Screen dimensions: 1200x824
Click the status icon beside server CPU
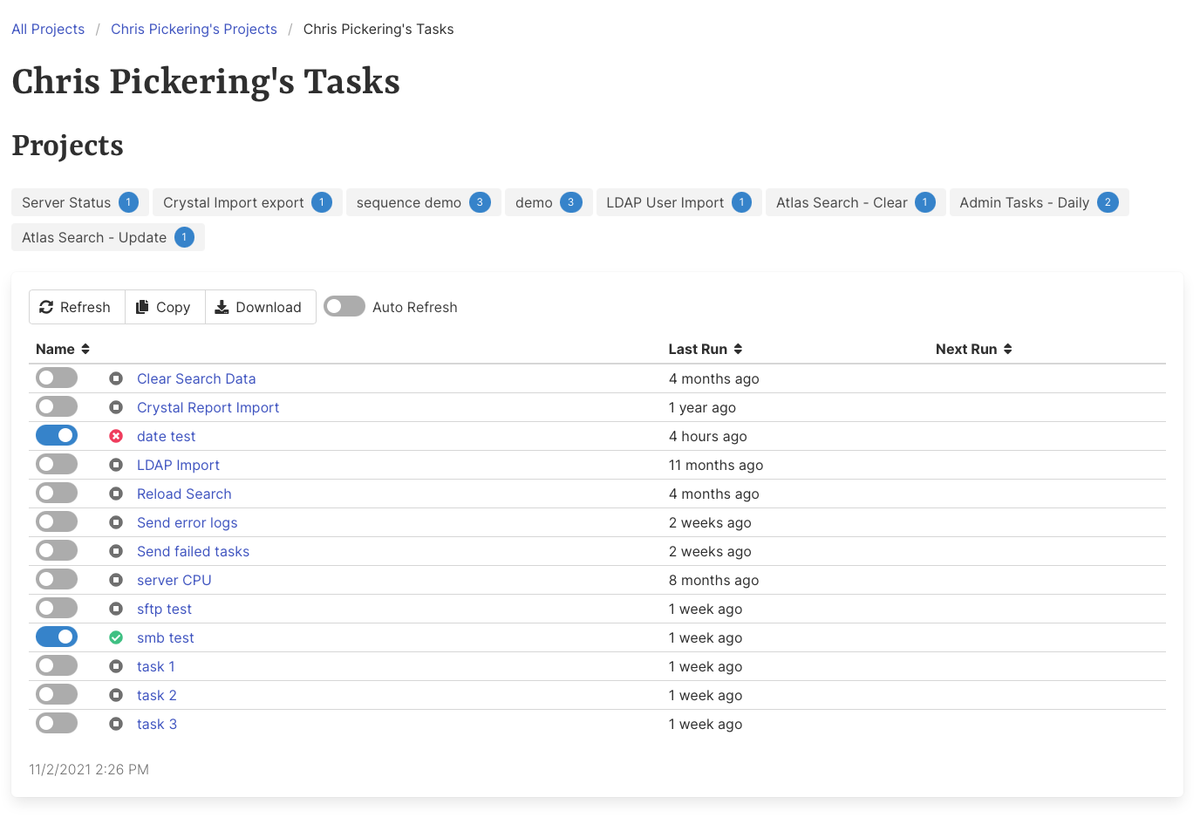[x=115, y=579]
